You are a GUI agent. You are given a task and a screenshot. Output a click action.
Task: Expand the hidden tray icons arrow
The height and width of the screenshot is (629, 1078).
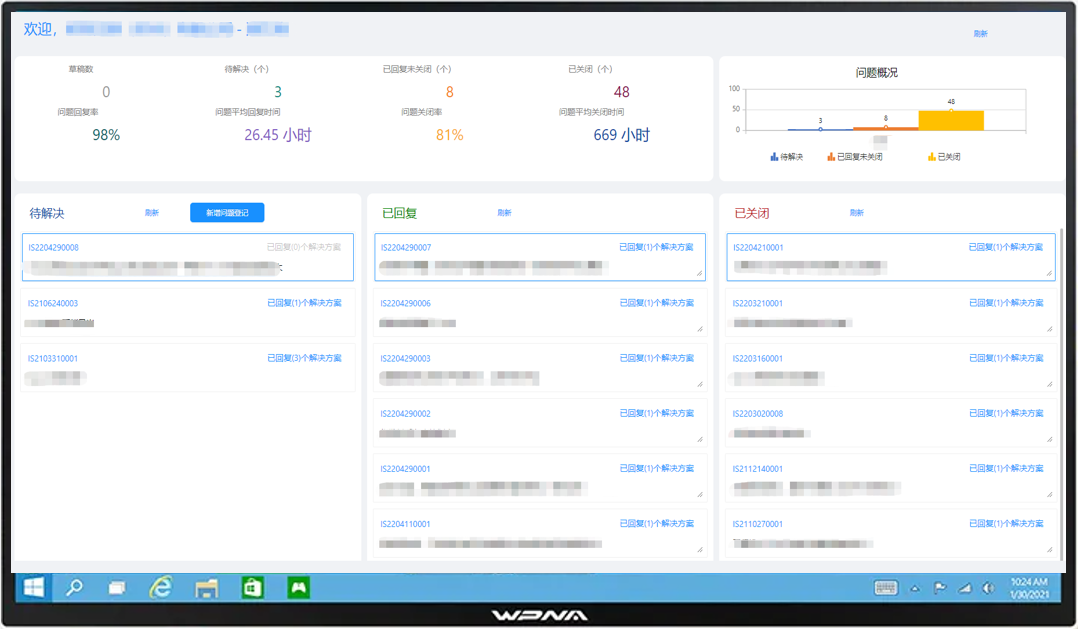tap(914, 588)
